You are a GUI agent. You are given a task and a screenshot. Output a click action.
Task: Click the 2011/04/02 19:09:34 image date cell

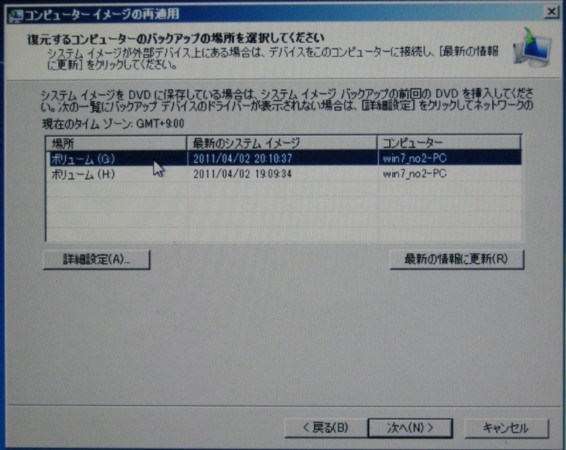point(243,174)
